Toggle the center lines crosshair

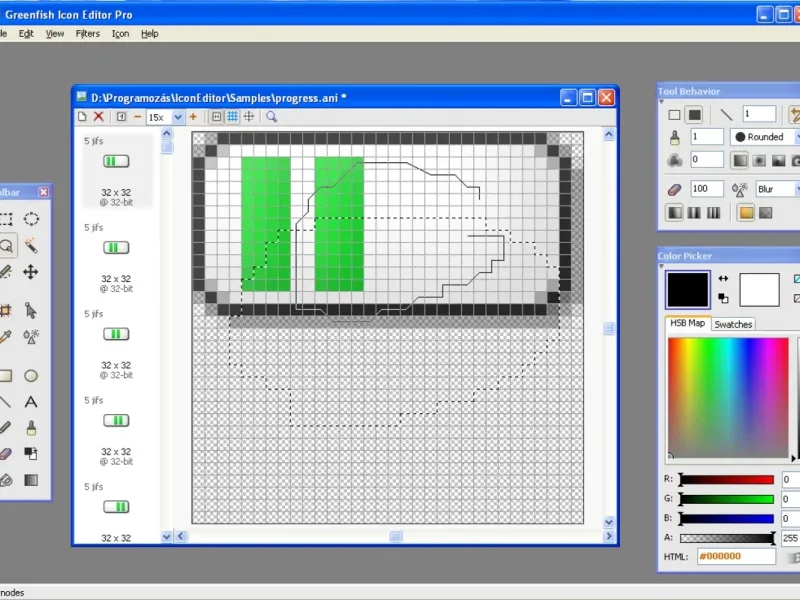coord(249,117)
